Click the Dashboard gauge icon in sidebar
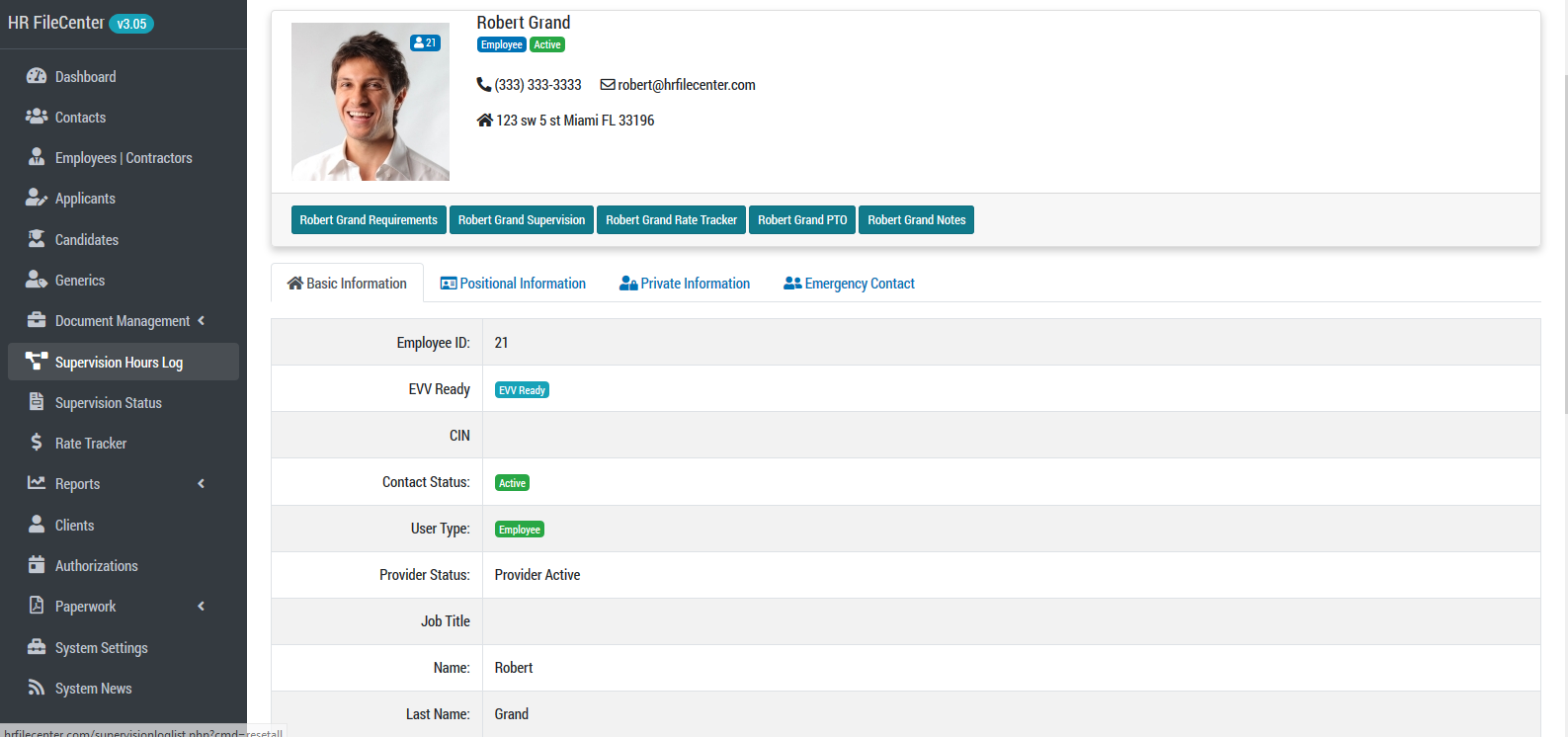The height and width of the screenshot is (737, 1568). 37,76
